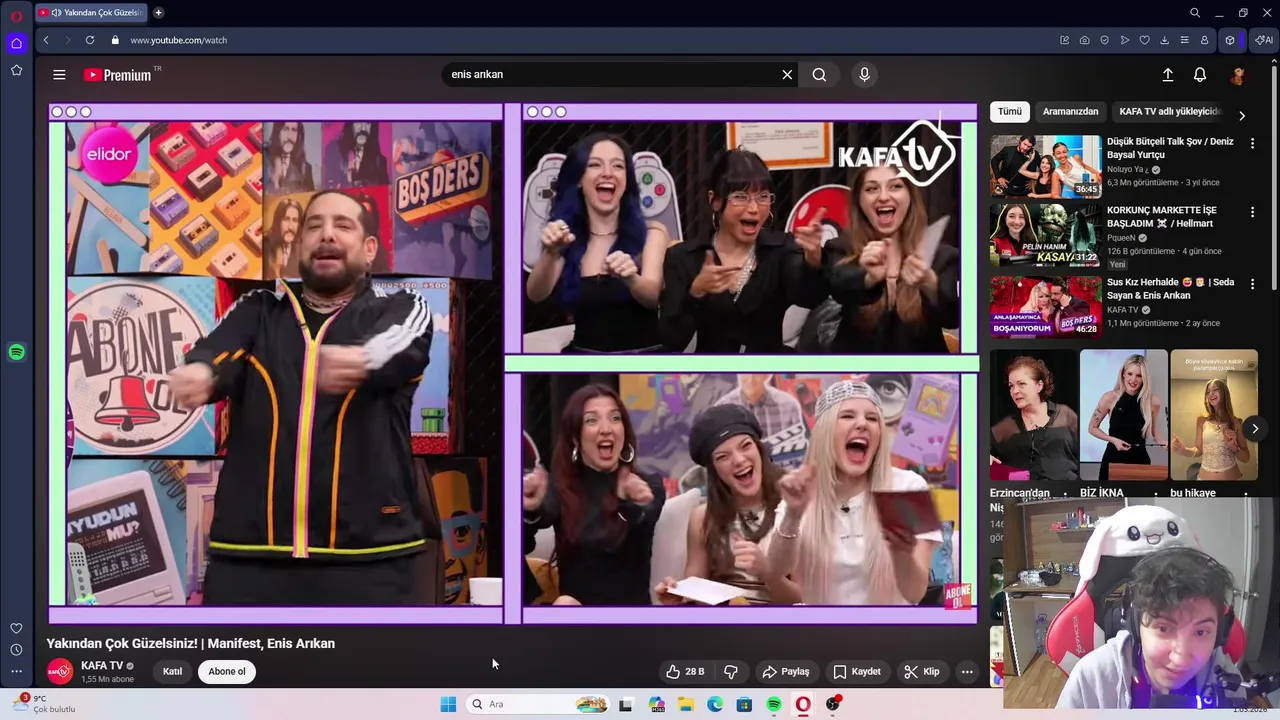Open extensions cube icon
The image size is (1280, 720).
[x=1230, y=40]
